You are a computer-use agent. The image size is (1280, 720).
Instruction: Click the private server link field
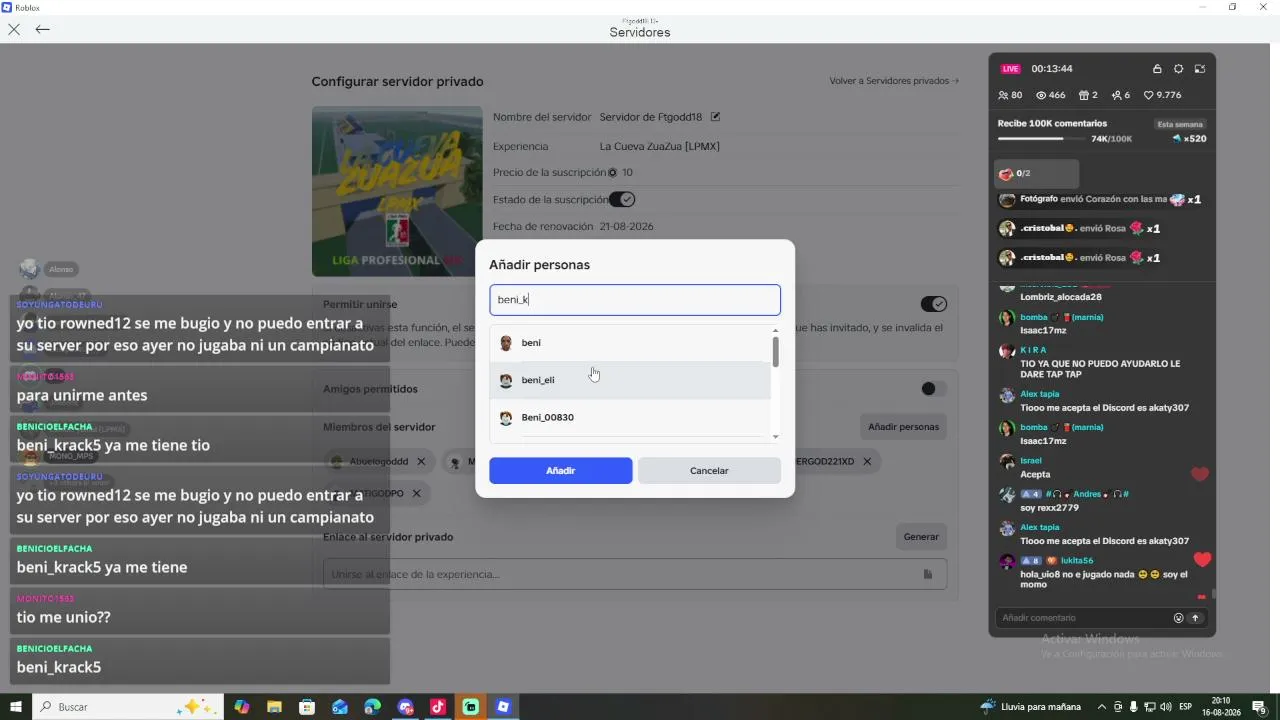635,574
